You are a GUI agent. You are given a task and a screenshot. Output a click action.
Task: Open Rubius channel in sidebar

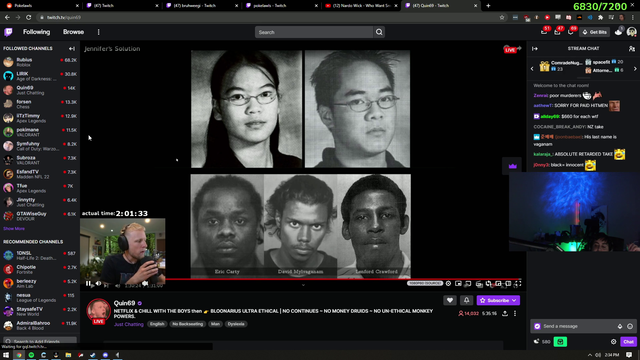click(x=40, y=62)
